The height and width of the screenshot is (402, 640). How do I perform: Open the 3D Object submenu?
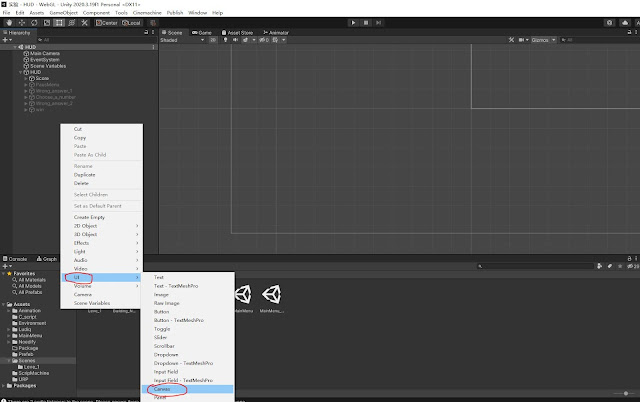click(x=101, y=234)
